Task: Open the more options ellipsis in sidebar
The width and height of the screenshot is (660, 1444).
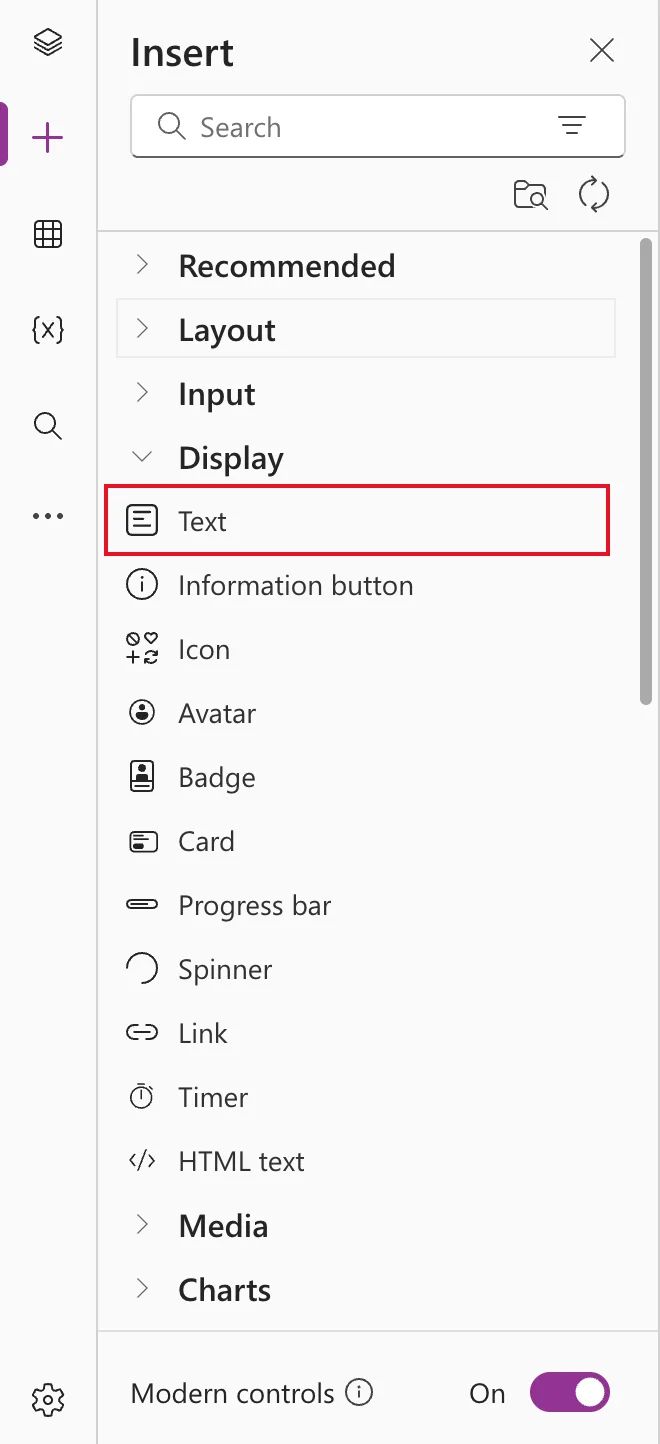Action: tap(48, 516)
